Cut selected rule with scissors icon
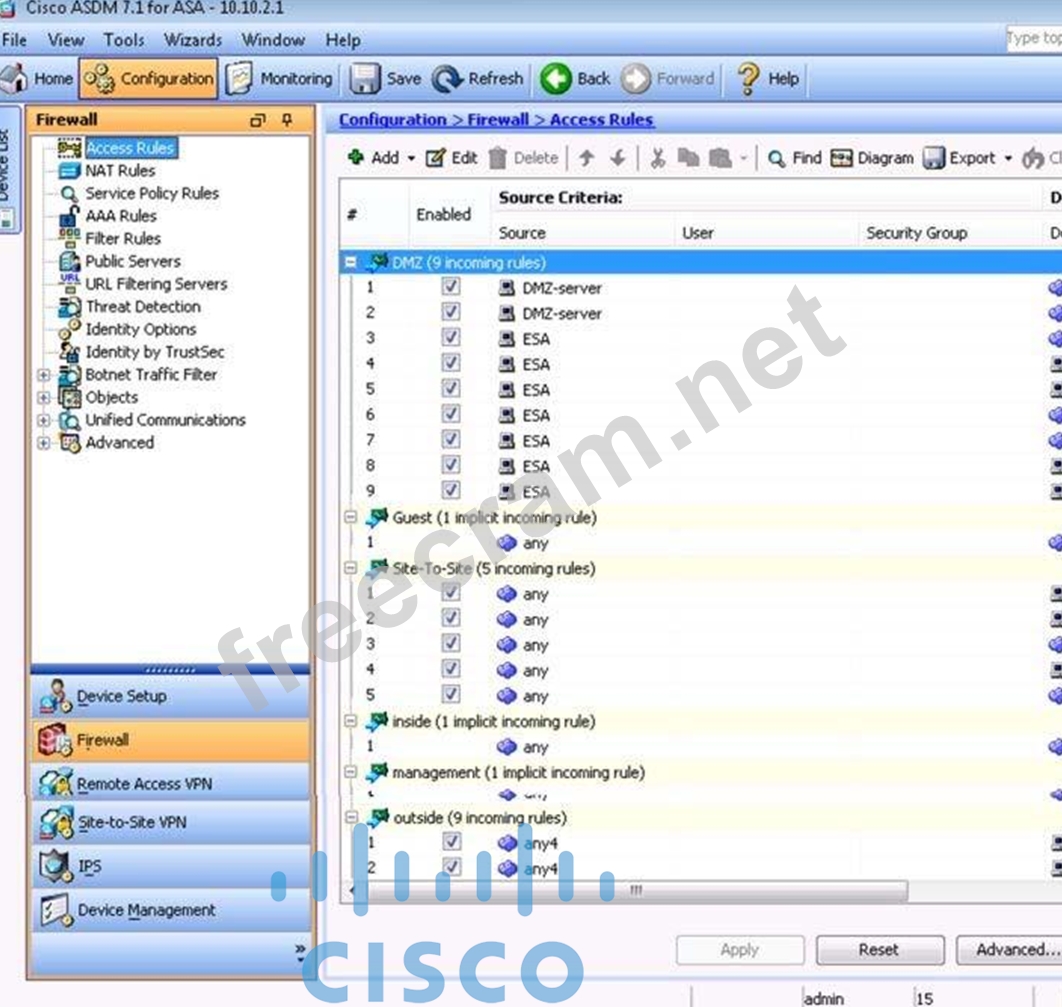1062x1007 pixels. [657, 158]
